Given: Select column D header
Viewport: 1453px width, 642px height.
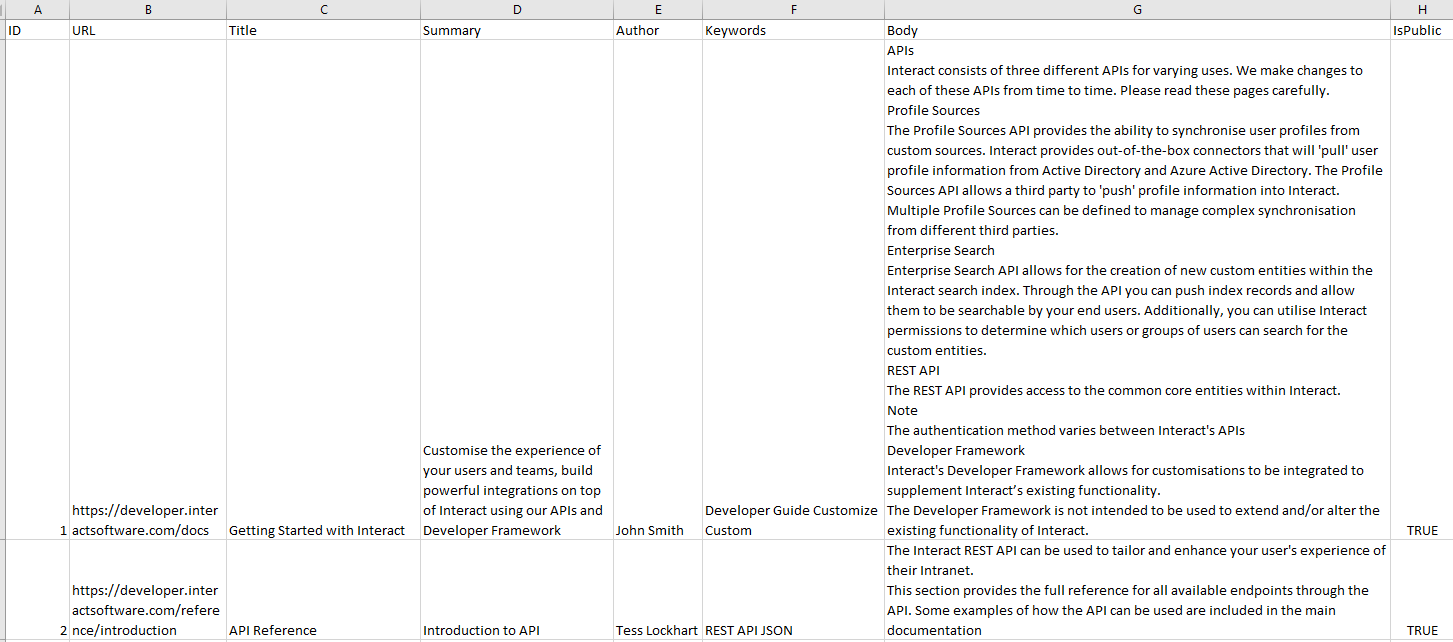Looking at the screenshot, I should pos(517,10).
